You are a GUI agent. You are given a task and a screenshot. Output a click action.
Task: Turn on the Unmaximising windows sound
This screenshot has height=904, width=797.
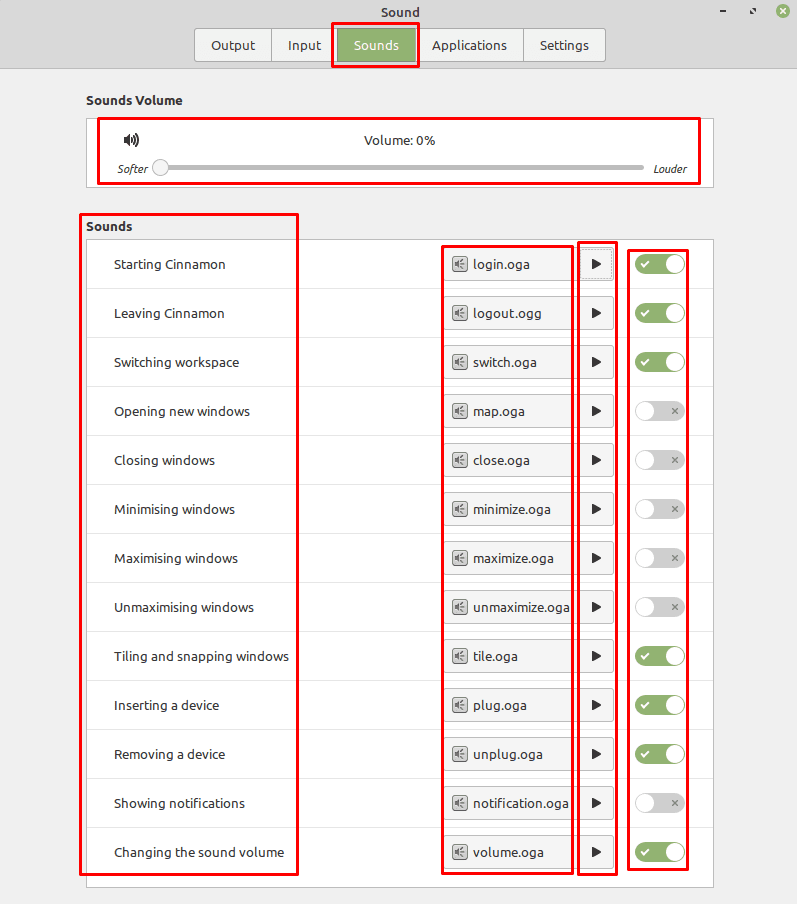(x=660, y=607)
